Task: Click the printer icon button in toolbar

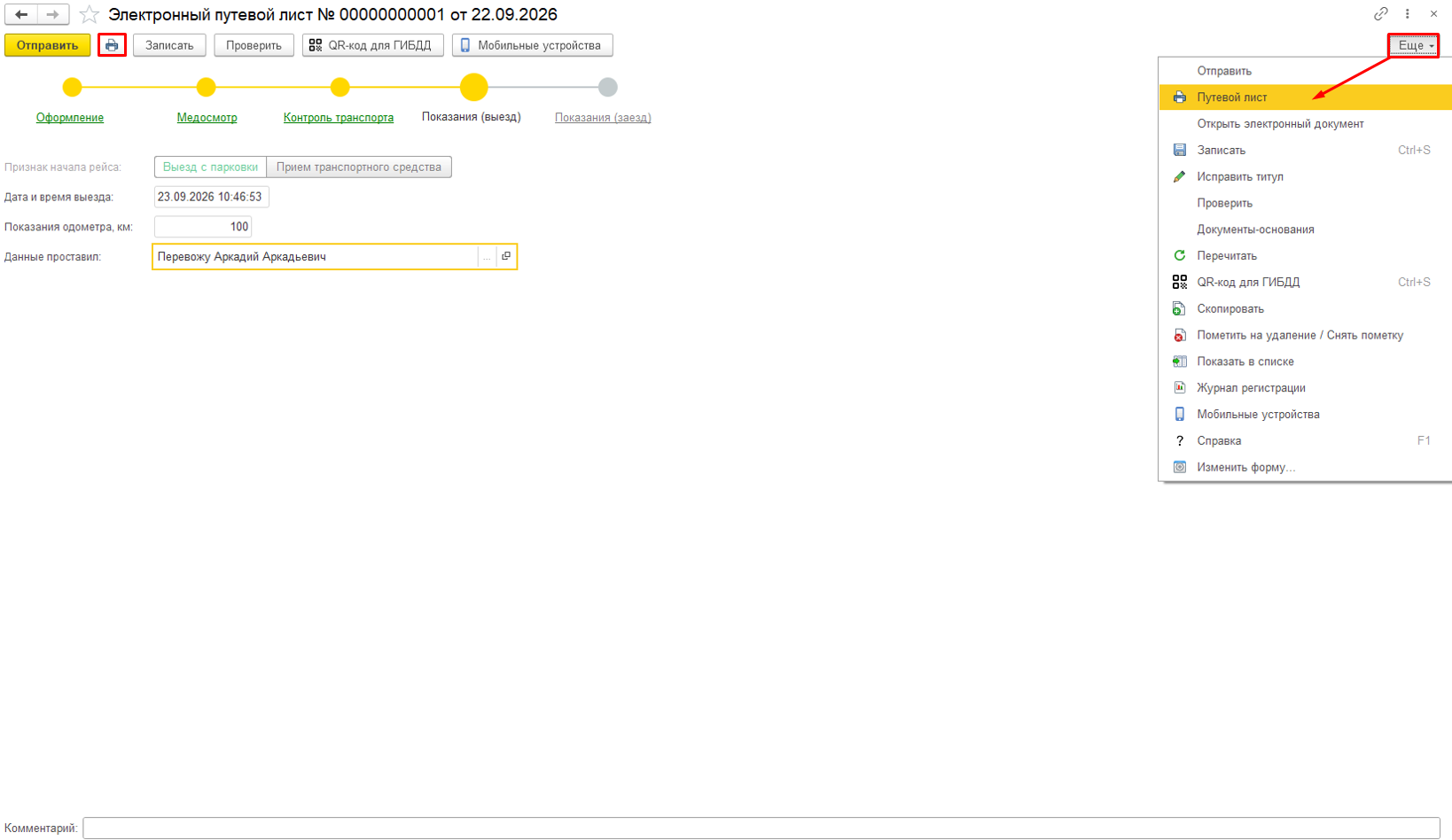Action: point(112,45)
